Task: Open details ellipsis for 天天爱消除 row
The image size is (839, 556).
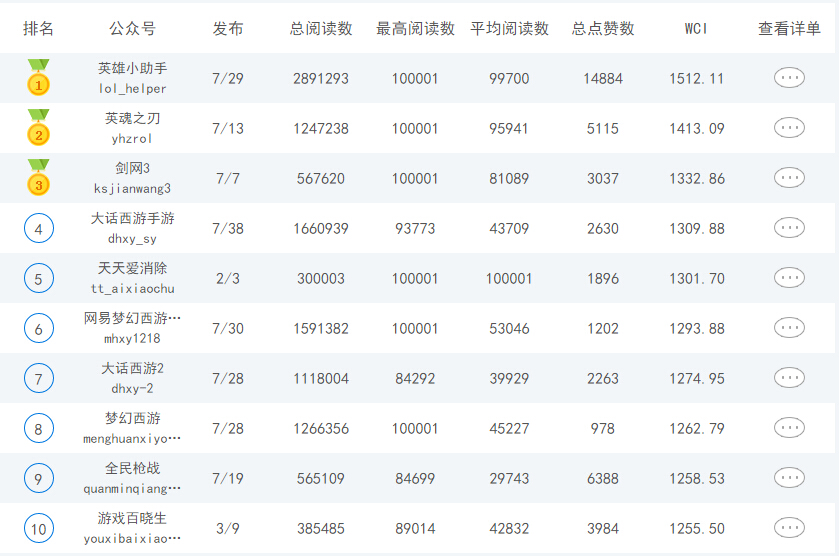Action: (789, 278)
